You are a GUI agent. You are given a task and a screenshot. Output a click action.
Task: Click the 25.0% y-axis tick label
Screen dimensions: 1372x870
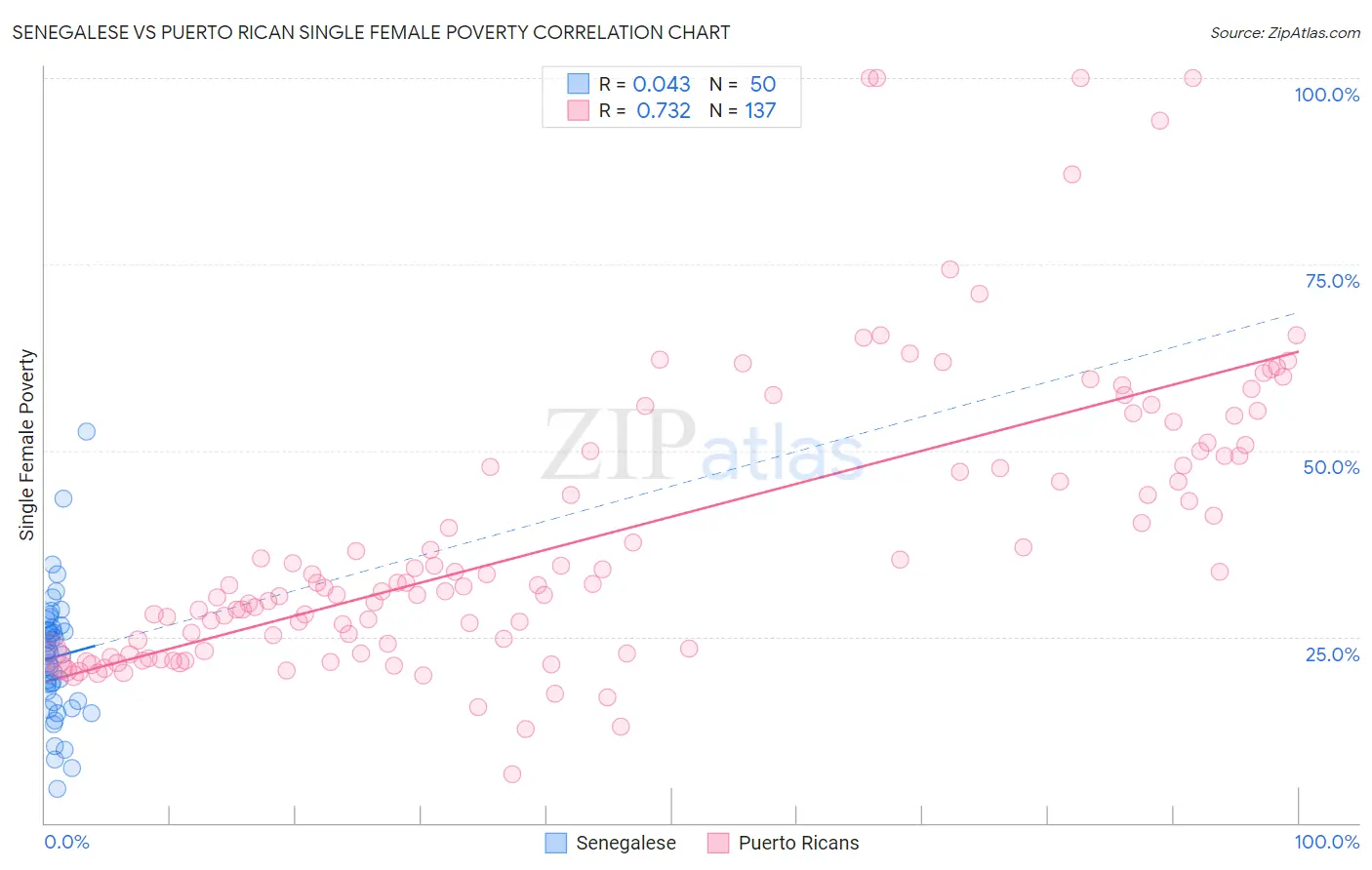(x=1332, y=653)
